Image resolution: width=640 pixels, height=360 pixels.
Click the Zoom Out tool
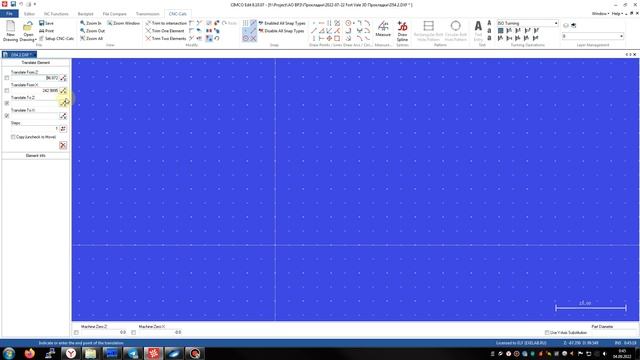92,31
